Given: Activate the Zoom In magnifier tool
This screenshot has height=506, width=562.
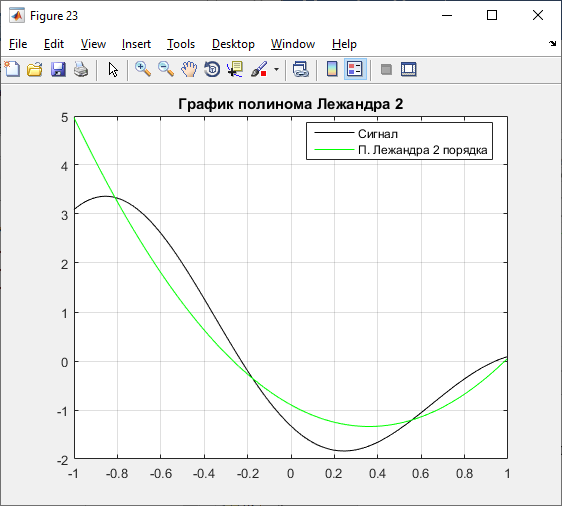Looking at the screenshot, I should click(x=143, y=69).
